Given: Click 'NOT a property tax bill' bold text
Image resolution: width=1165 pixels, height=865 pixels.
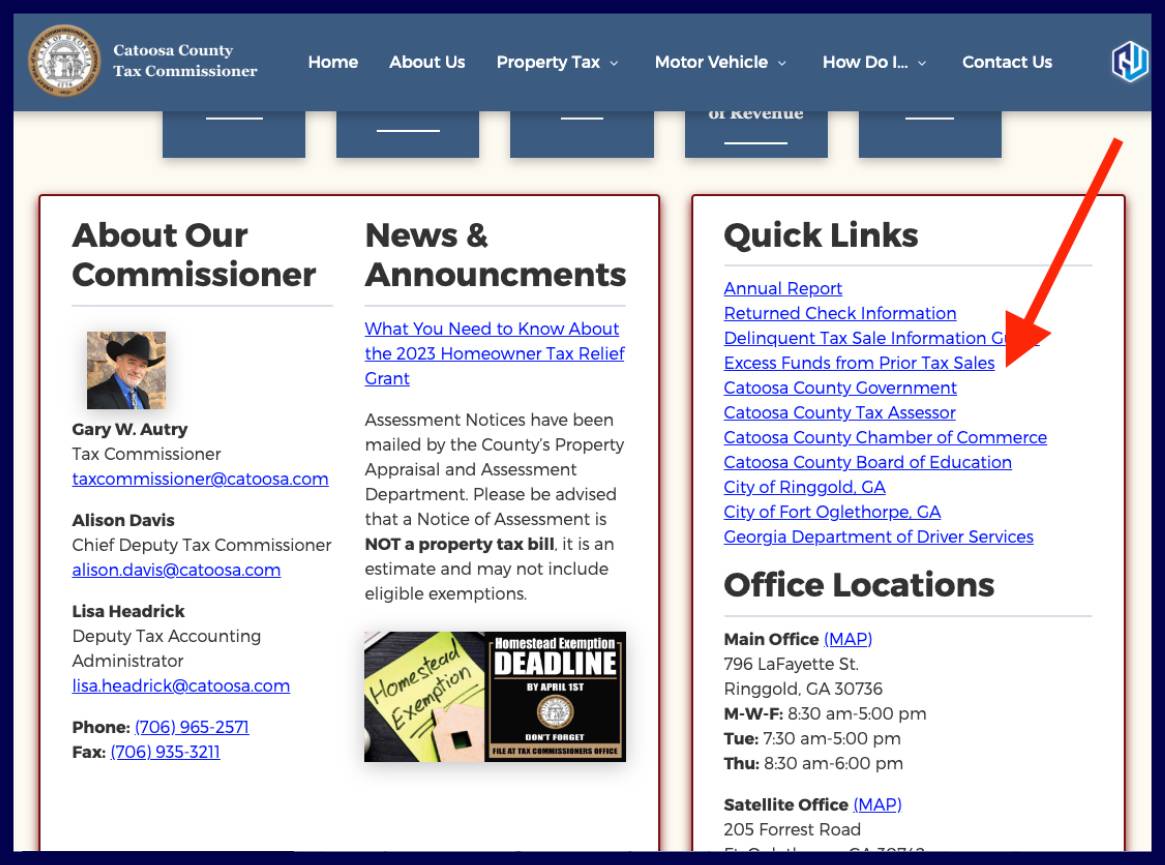Looking at the screenshot, I should coord(459,544).
